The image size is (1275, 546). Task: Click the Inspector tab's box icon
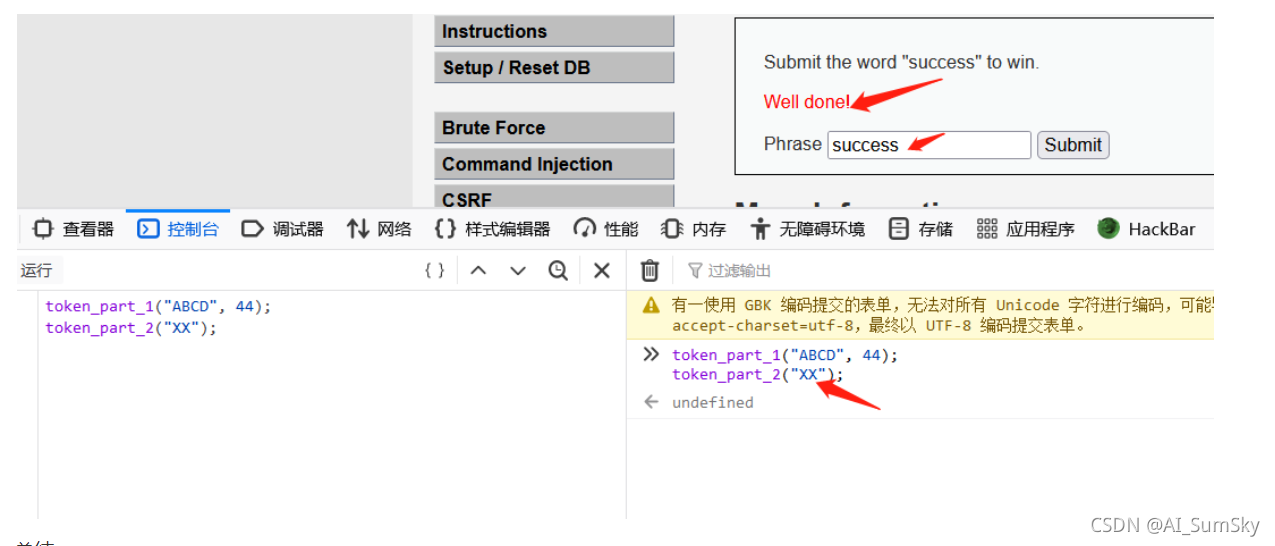click(x=43, y=229)
